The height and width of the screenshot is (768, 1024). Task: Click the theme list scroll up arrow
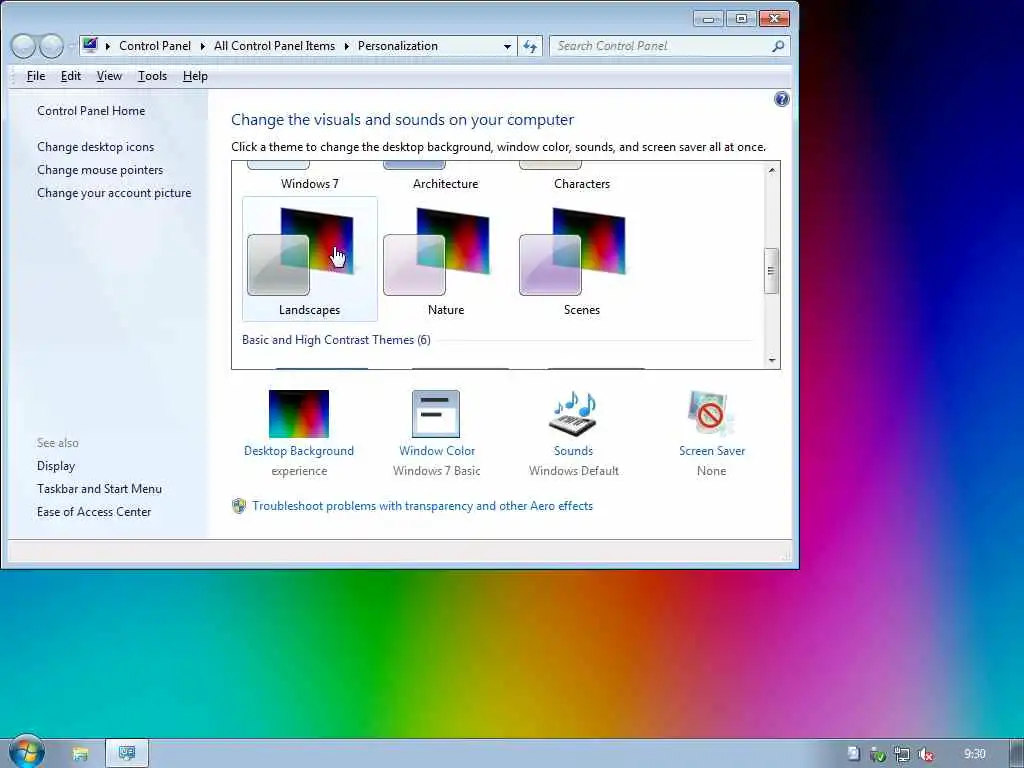coord(771,170)
